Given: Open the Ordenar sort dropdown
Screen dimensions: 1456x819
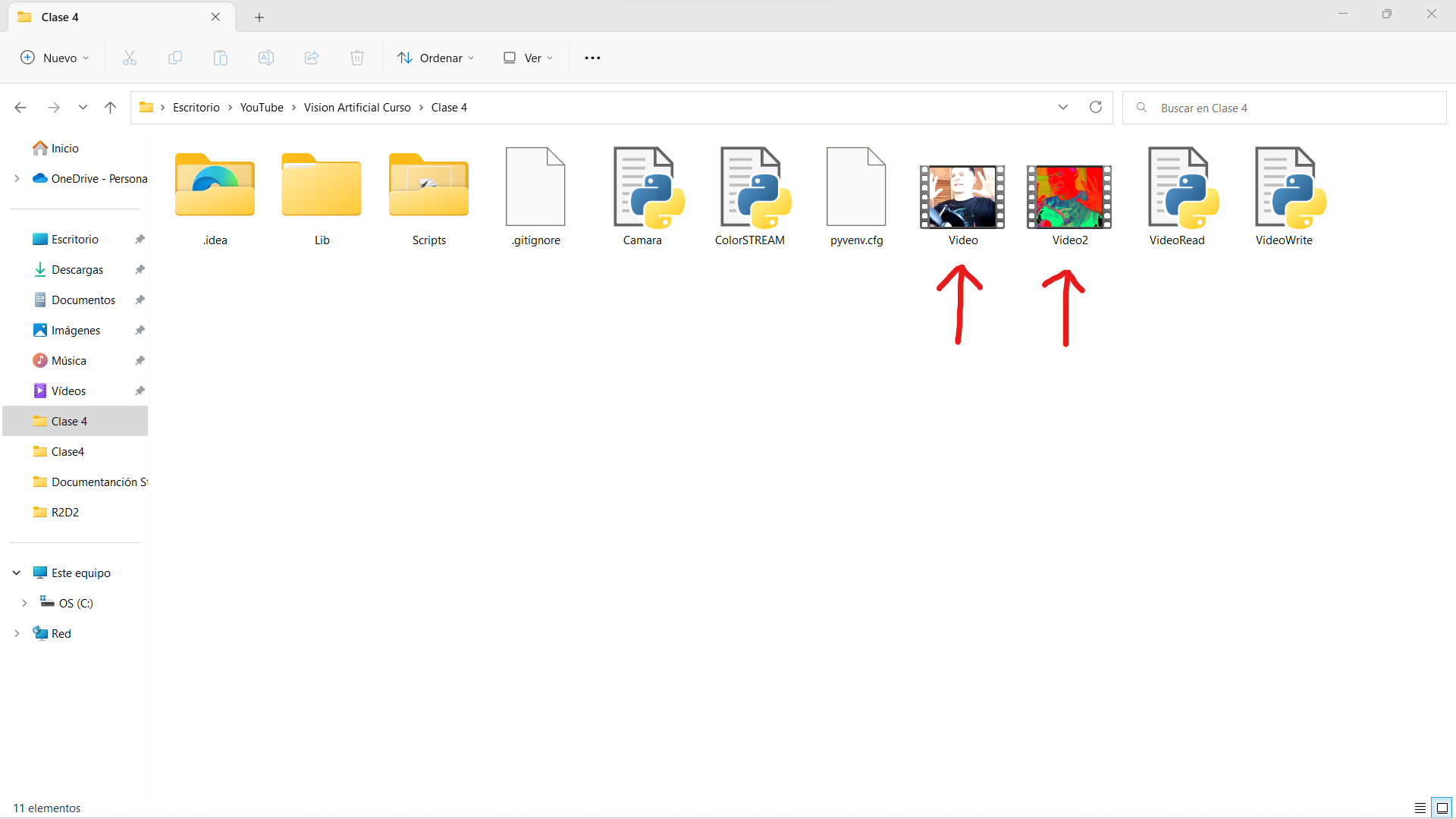Looking at the screenshot, I should (436, 58).
